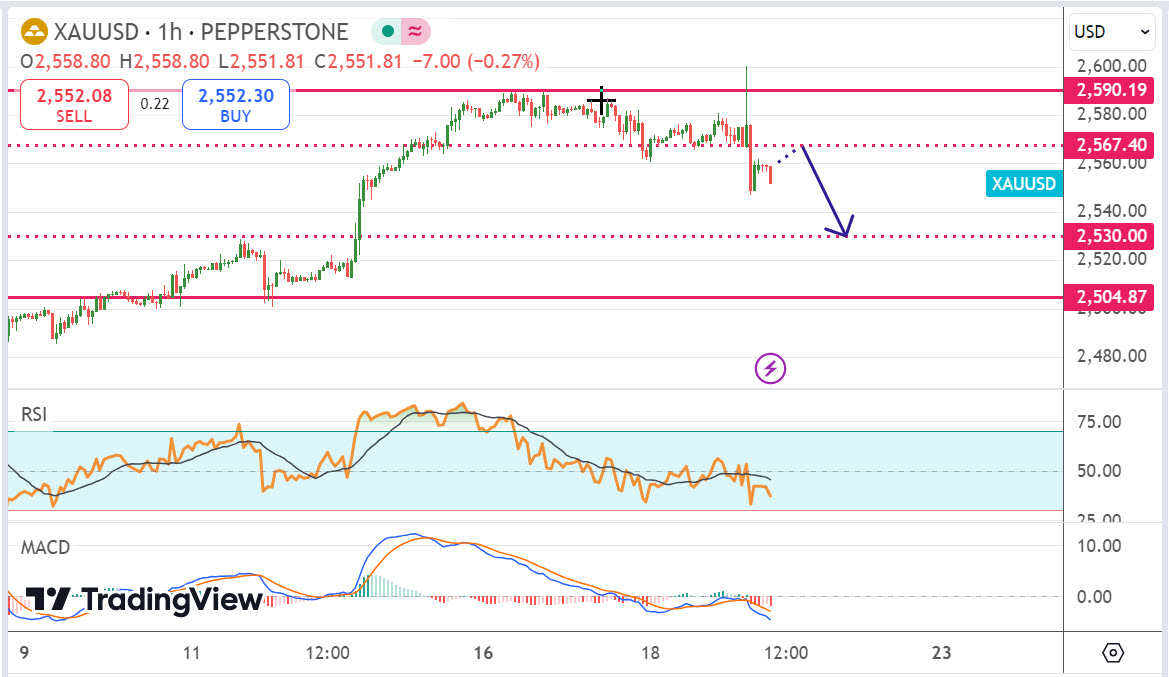Click the cyan XAUUSD symbol tag

coord(1023,184)
